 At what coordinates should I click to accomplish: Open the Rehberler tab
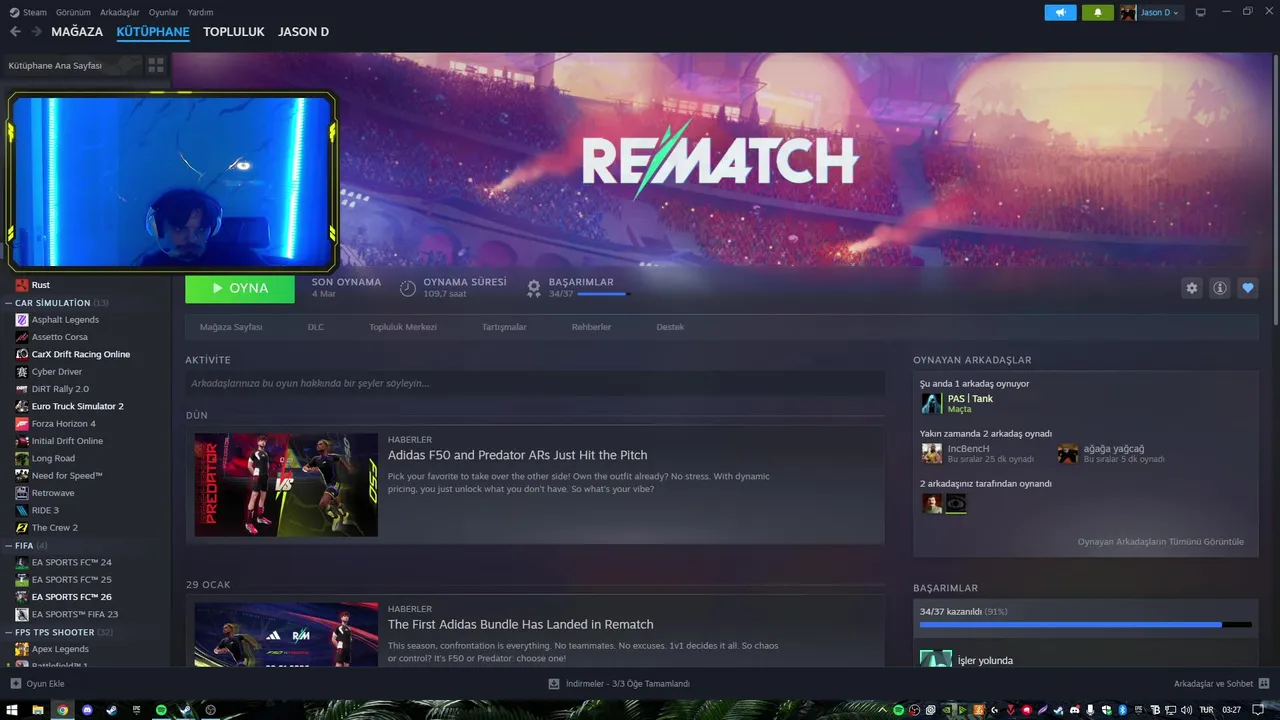point(591,327)
